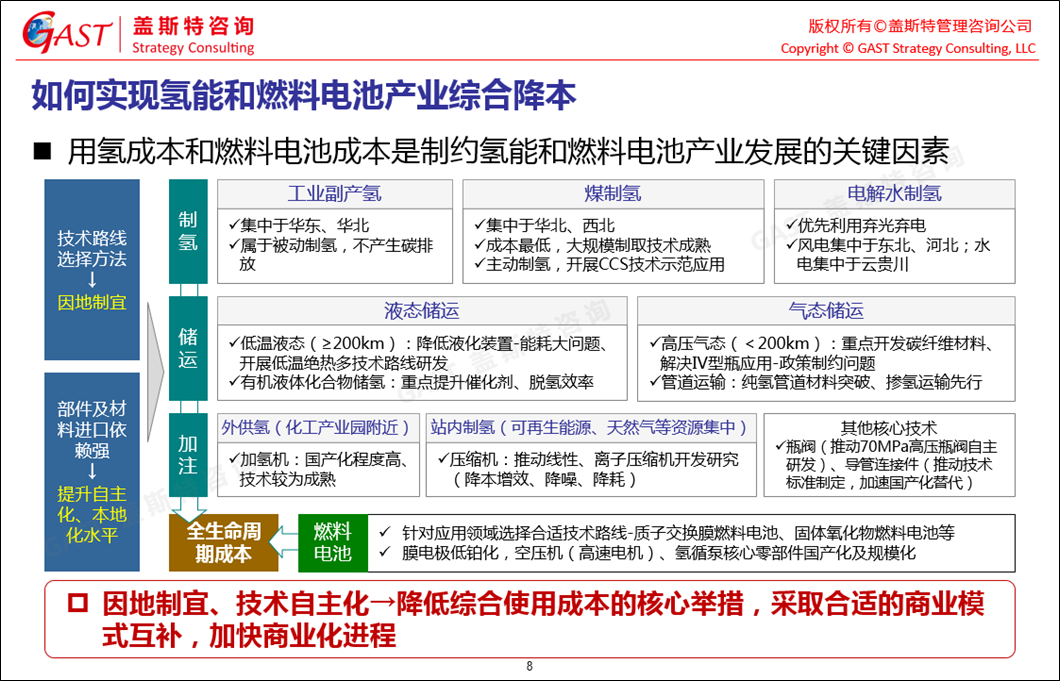The image size is (1060, 681).
Task: Select the teal 储运 block
Action: tap(188, 346)
